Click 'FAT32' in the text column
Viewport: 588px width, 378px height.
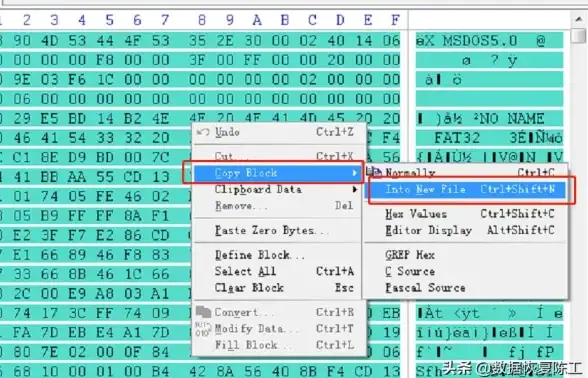point(457,138)
